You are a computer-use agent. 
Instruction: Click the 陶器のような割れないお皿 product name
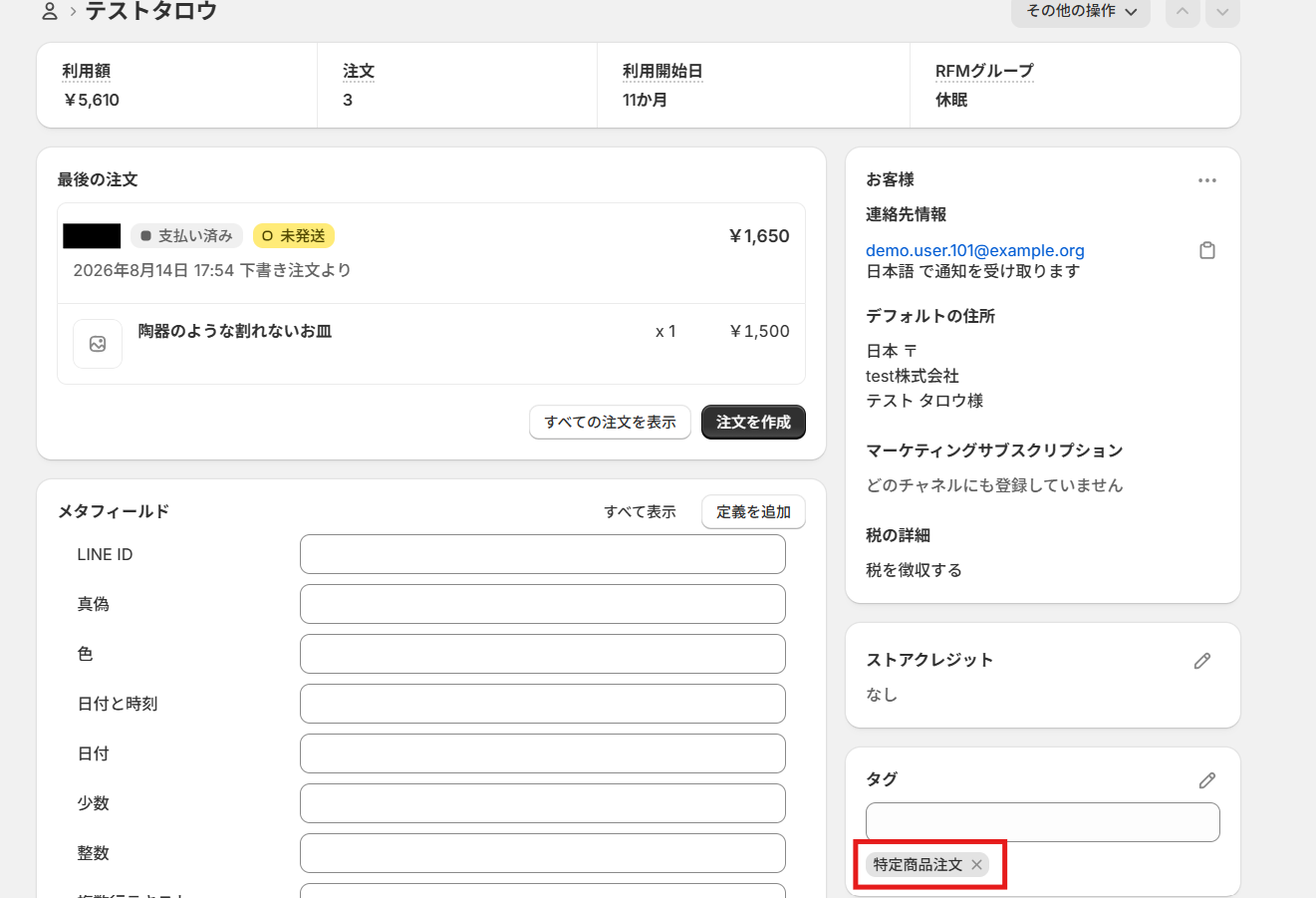pos(235,331)
